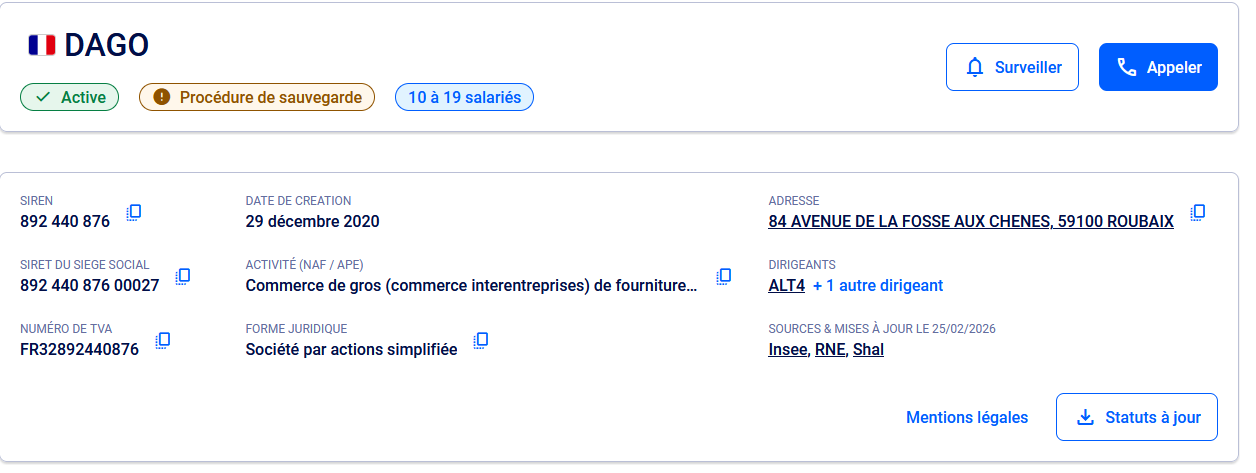Open dirigeant ALT4 link
The width and height of the screenshot is (1256, 473).
tap(786, 286)
